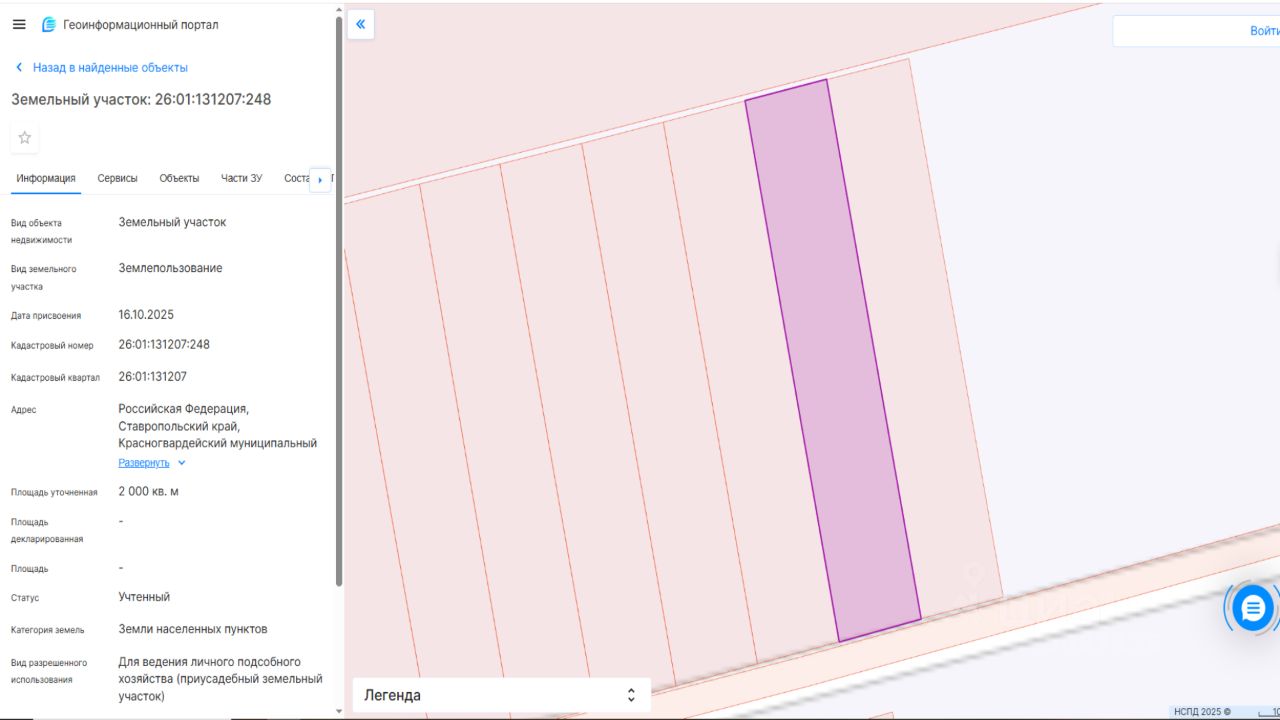The height and width of the screenshot is (720, 1280).
Task: Click the НСПД 2025 copyright label
Action: pos(1204,712)
